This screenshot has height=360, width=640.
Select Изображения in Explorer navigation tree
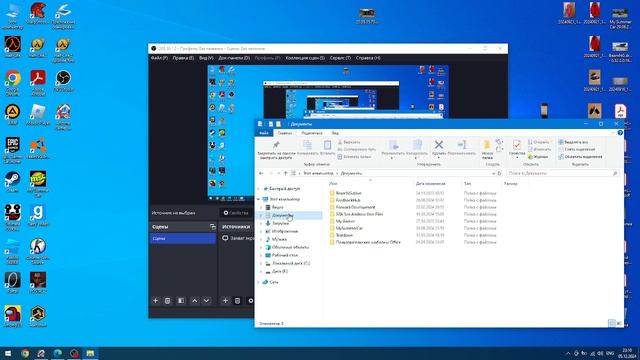[x=284, y=231]
